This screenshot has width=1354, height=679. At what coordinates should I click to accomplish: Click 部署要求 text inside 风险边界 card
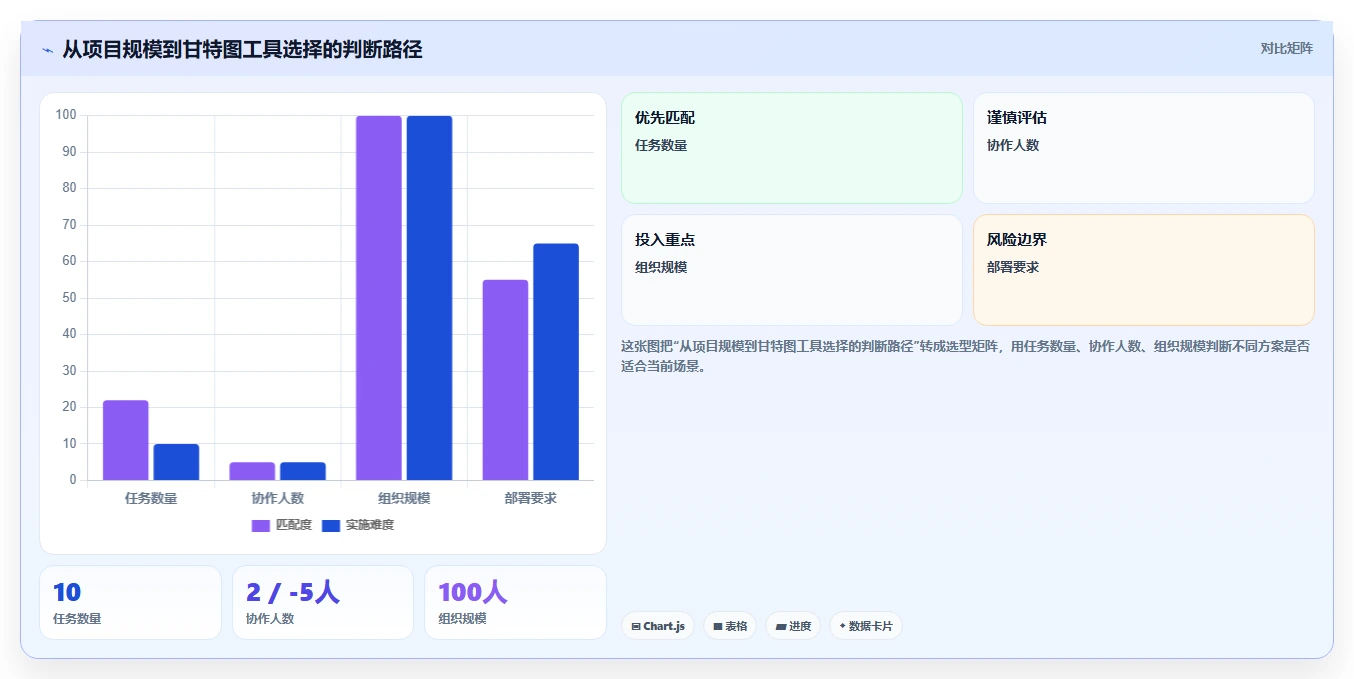coord(1013,267)
